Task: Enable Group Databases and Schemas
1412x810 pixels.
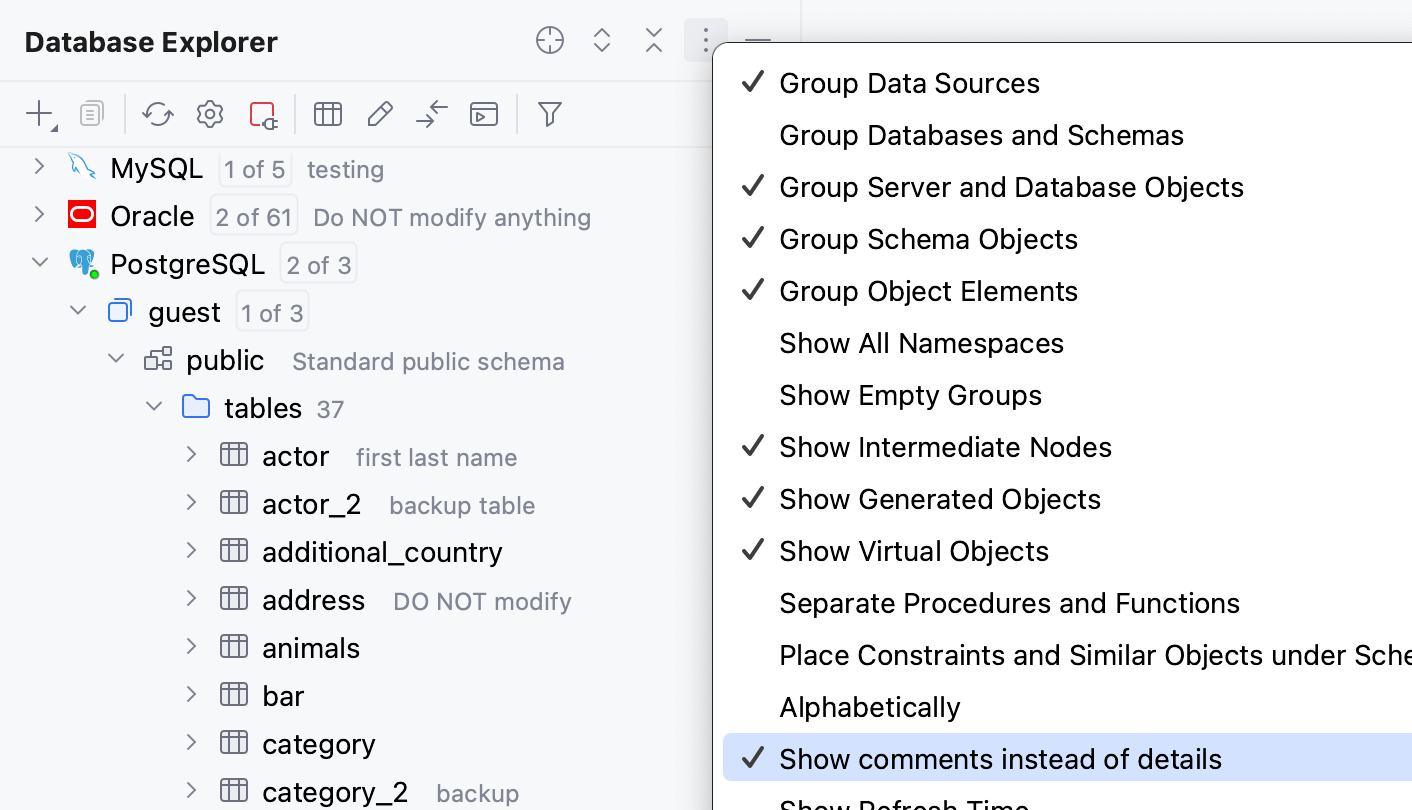Action: [981, 135]
